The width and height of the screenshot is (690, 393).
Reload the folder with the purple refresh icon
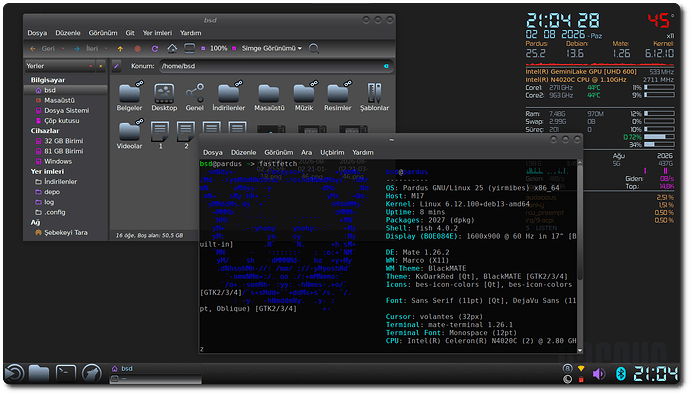coord(154,48)
